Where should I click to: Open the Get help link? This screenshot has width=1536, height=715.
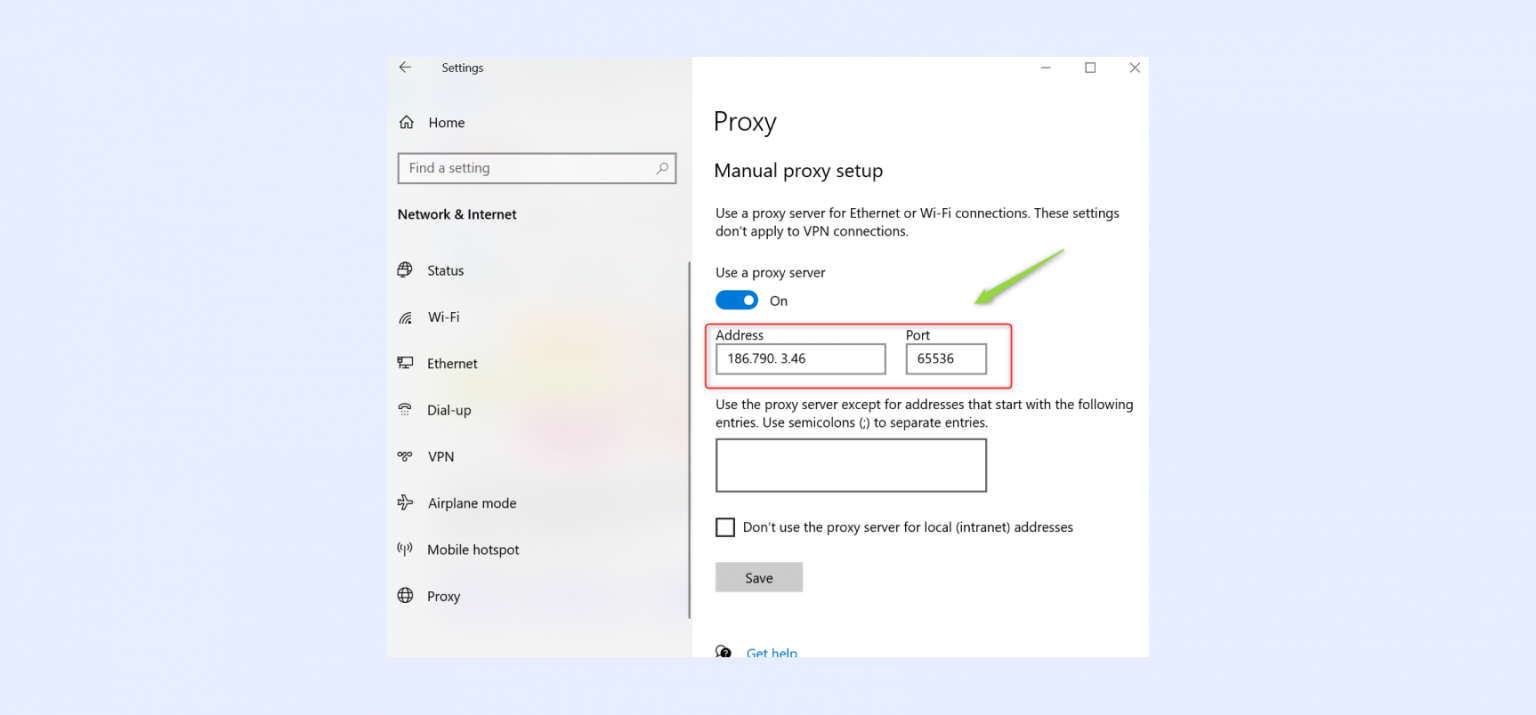click(771, 652)
